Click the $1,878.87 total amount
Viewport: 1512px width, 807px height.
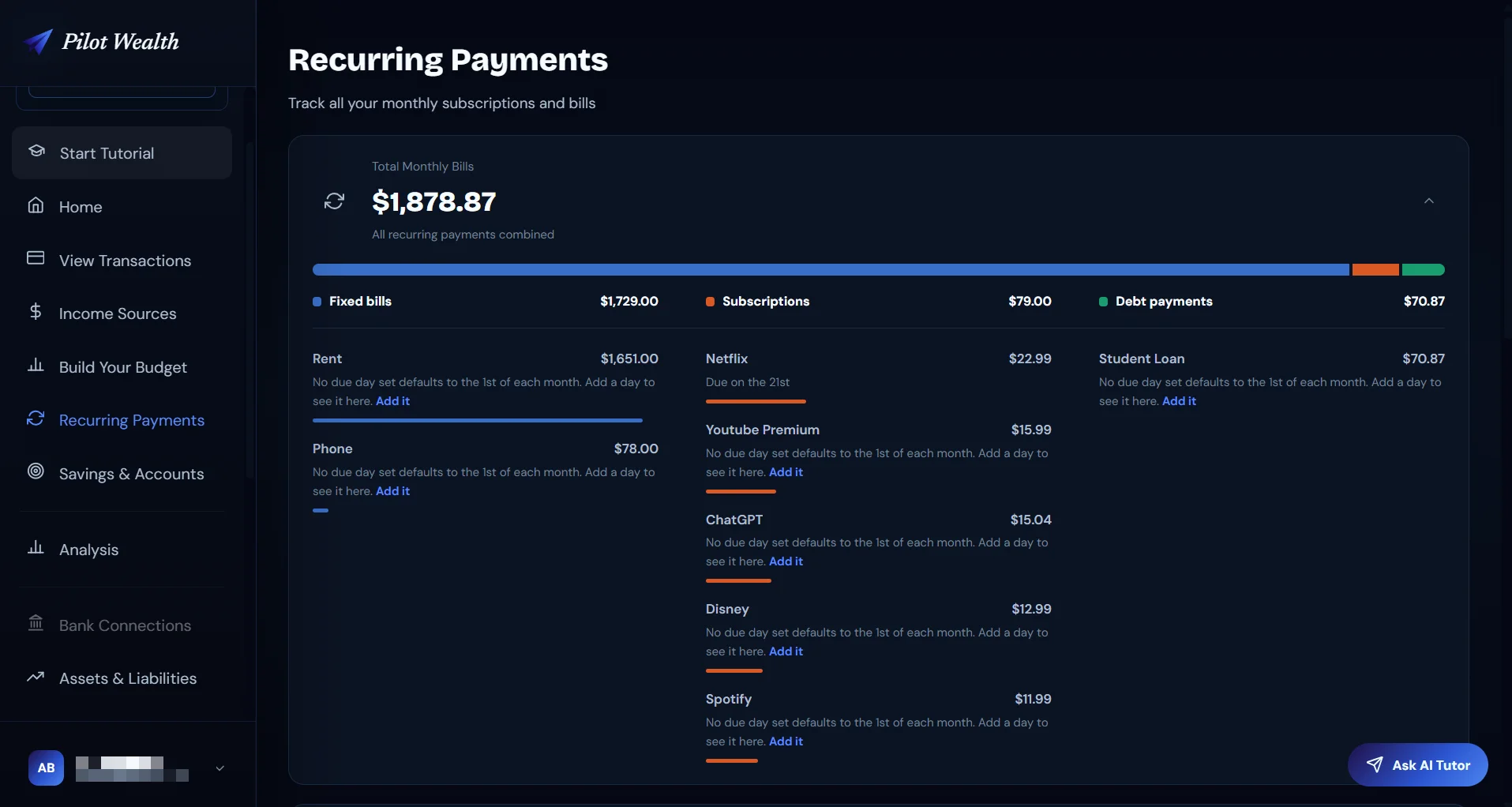pos(433,201)
